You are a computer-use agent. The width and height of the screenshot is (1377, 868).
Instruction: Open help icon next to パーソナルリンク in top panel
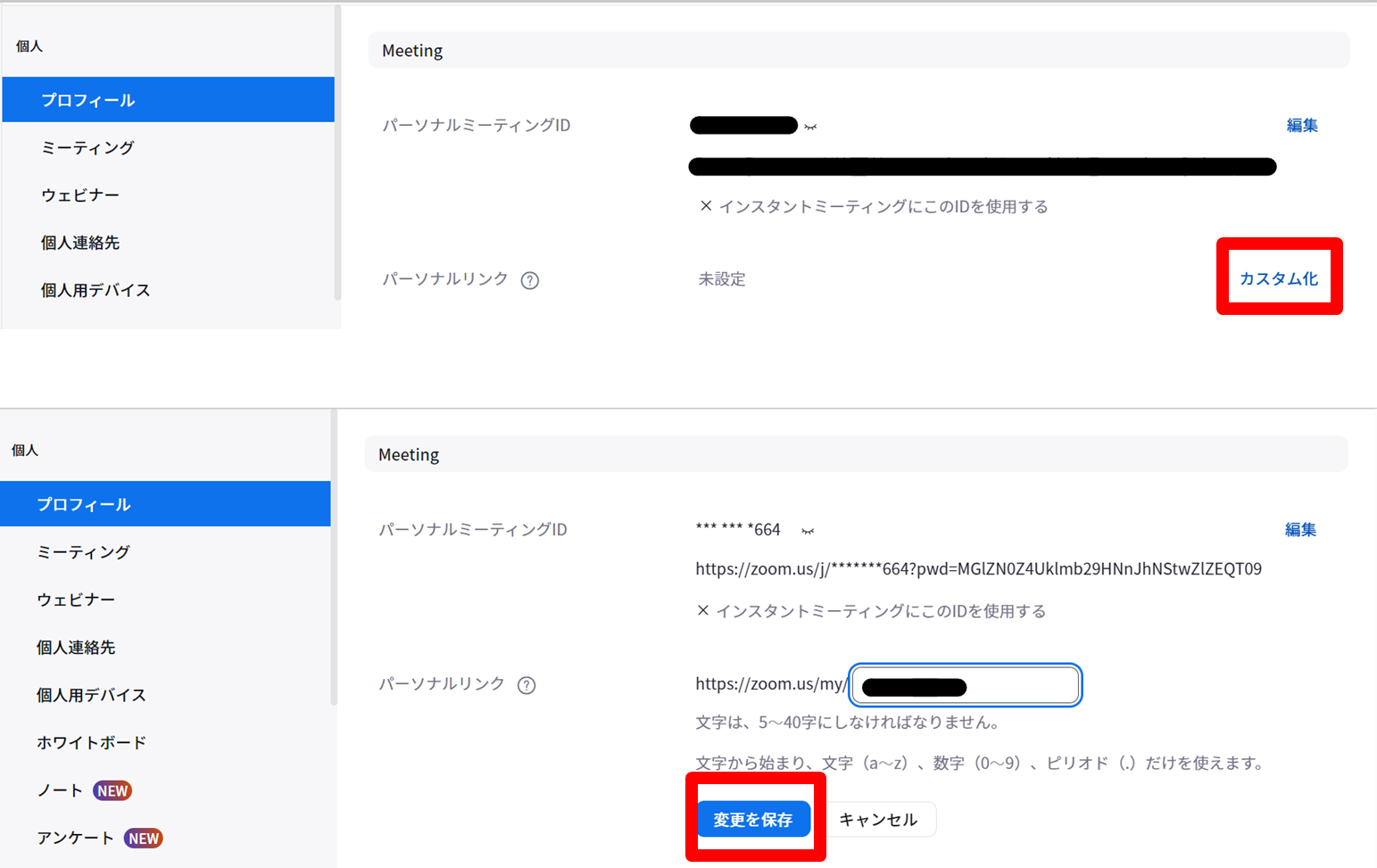530,280
